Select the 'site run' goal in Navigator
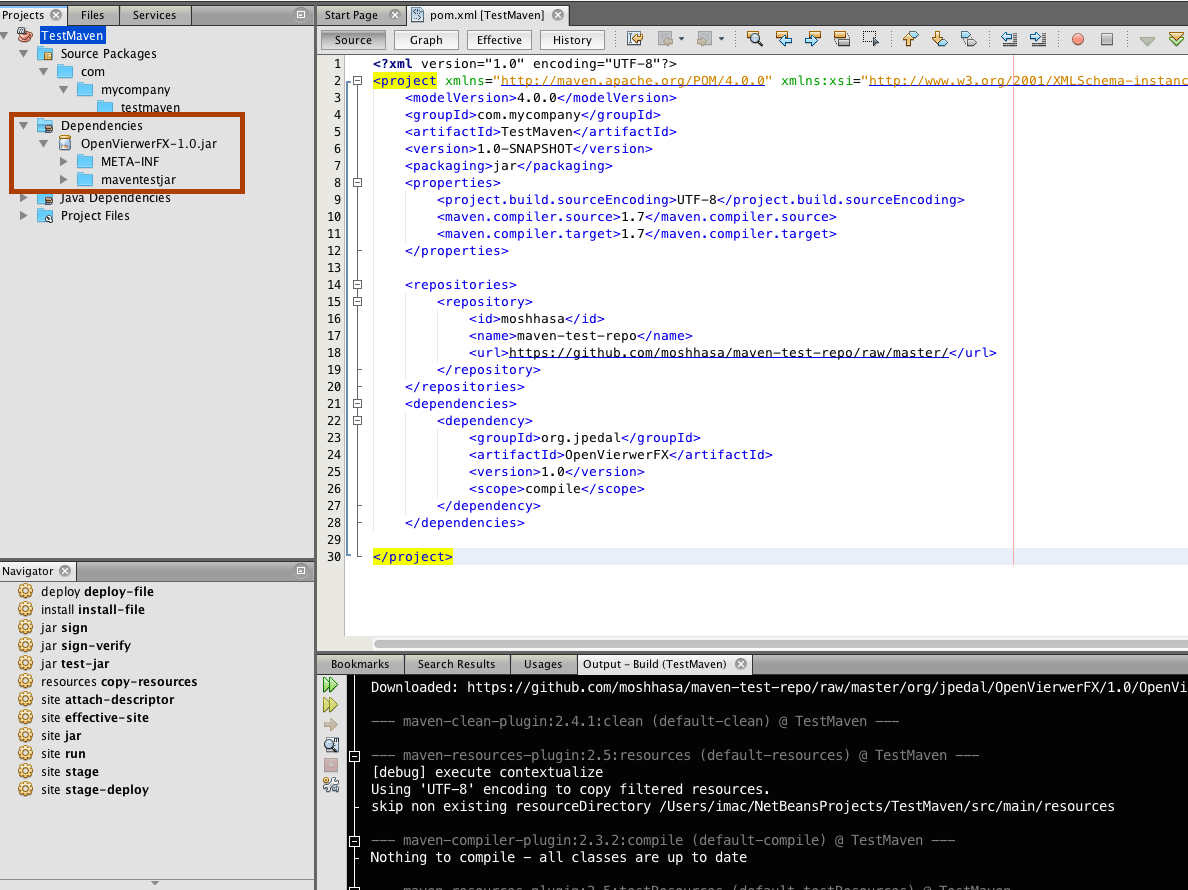 pyautogui.click(x=63, y=754)
